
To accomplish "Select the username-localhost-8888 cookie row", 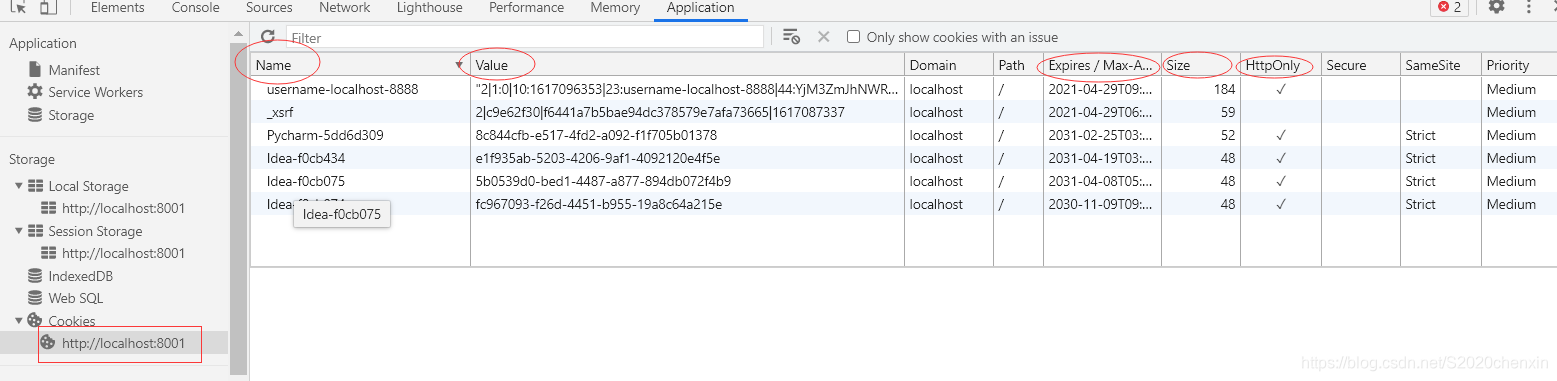I will click(903, 89).
